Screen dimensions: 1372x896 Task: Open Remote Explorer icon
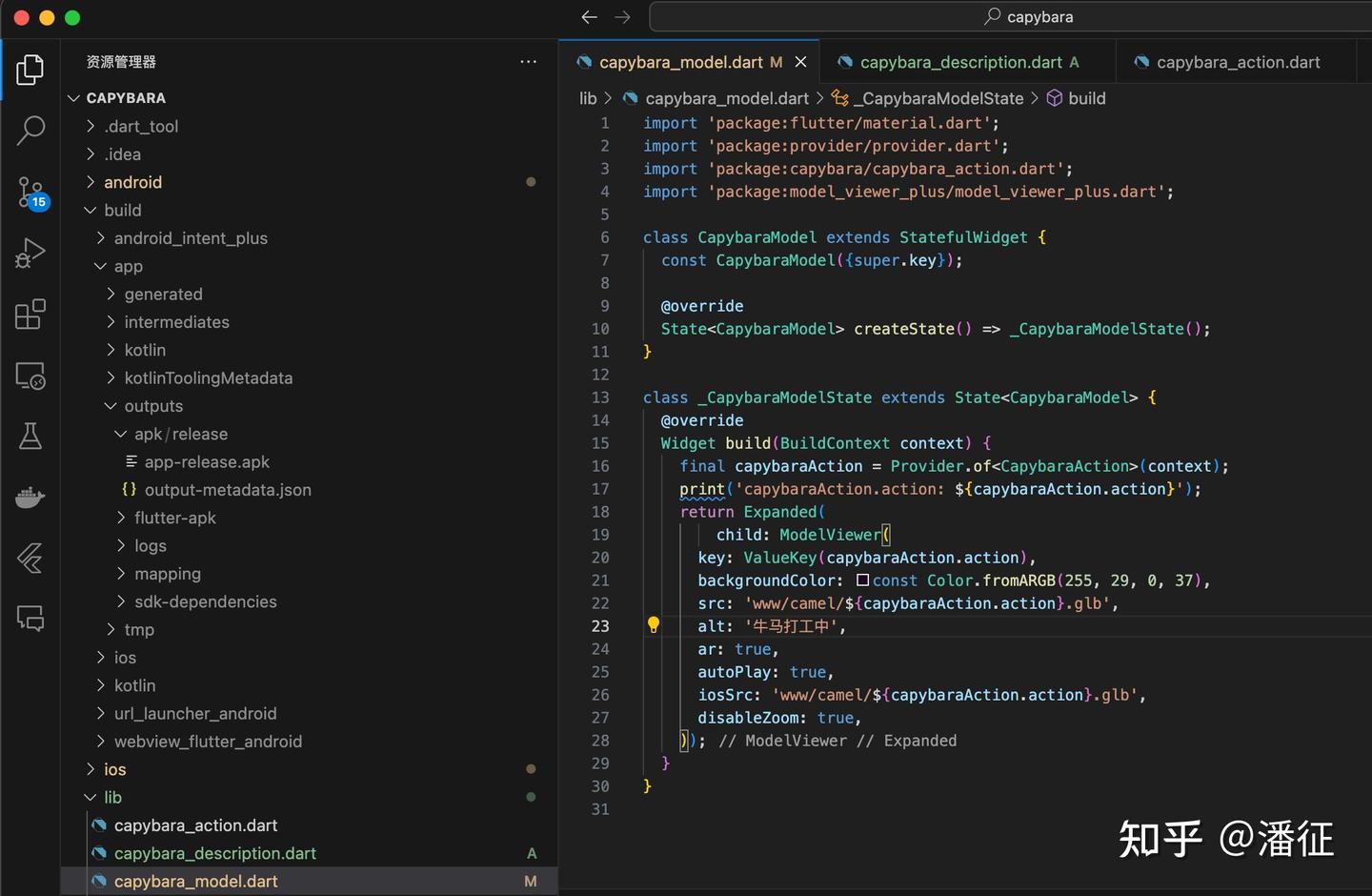tap(30, 377)
